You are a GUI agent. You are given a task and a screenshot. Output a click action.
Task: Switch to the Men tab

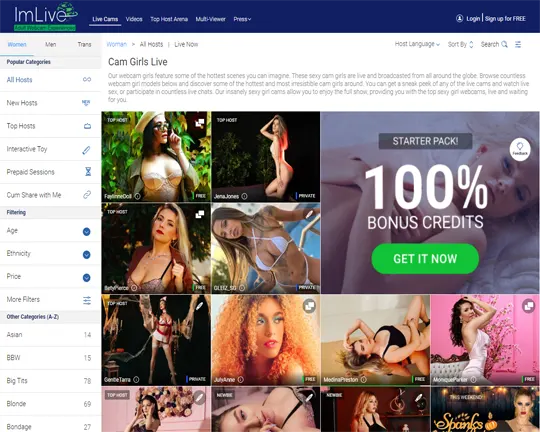[x=51, y=44]
